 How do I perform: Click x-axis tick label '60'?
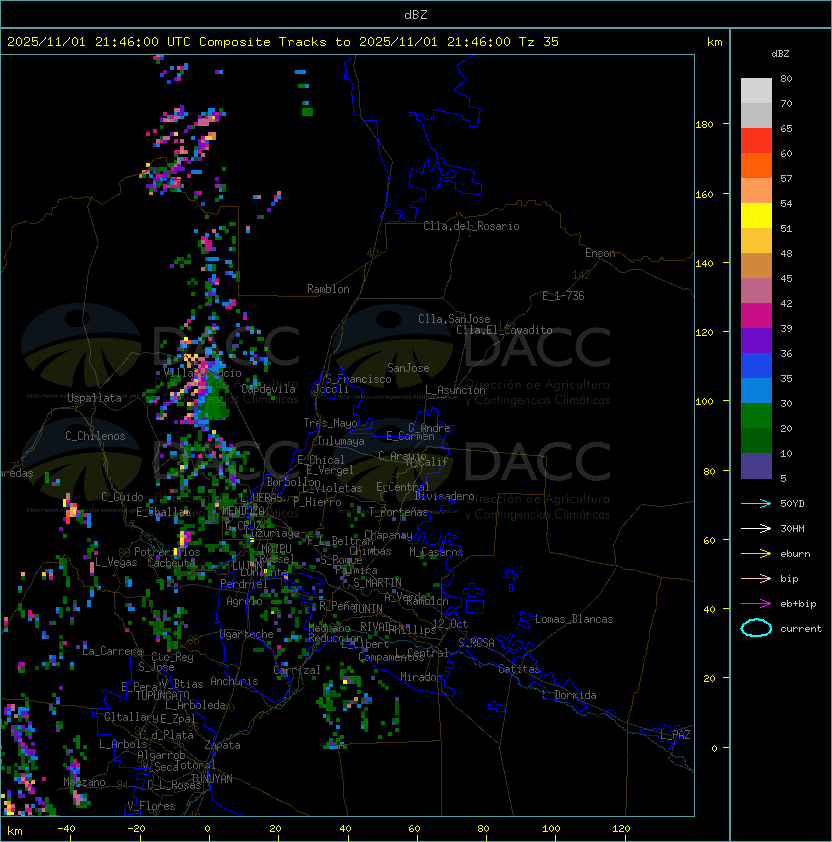[x=414, y=829]
